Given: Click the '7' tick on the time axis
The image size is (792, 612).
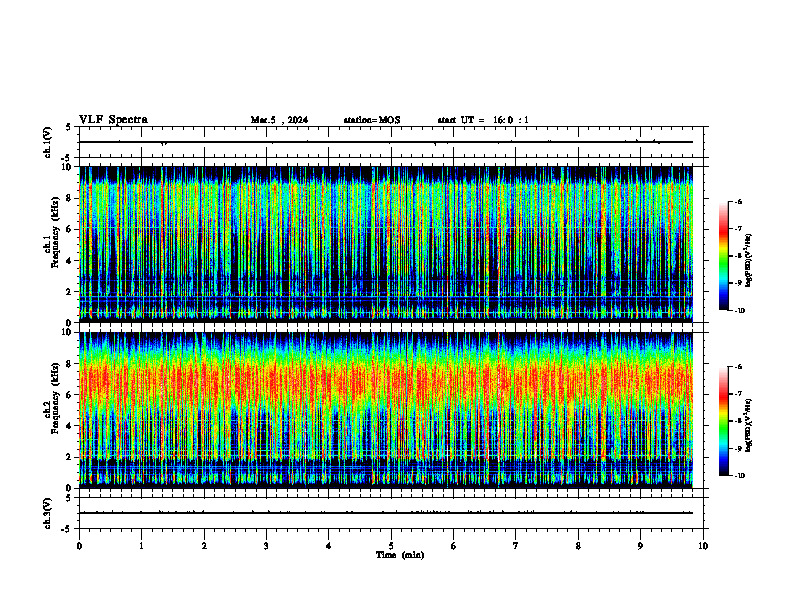Looking at the screenshot, I should [516, 546].
